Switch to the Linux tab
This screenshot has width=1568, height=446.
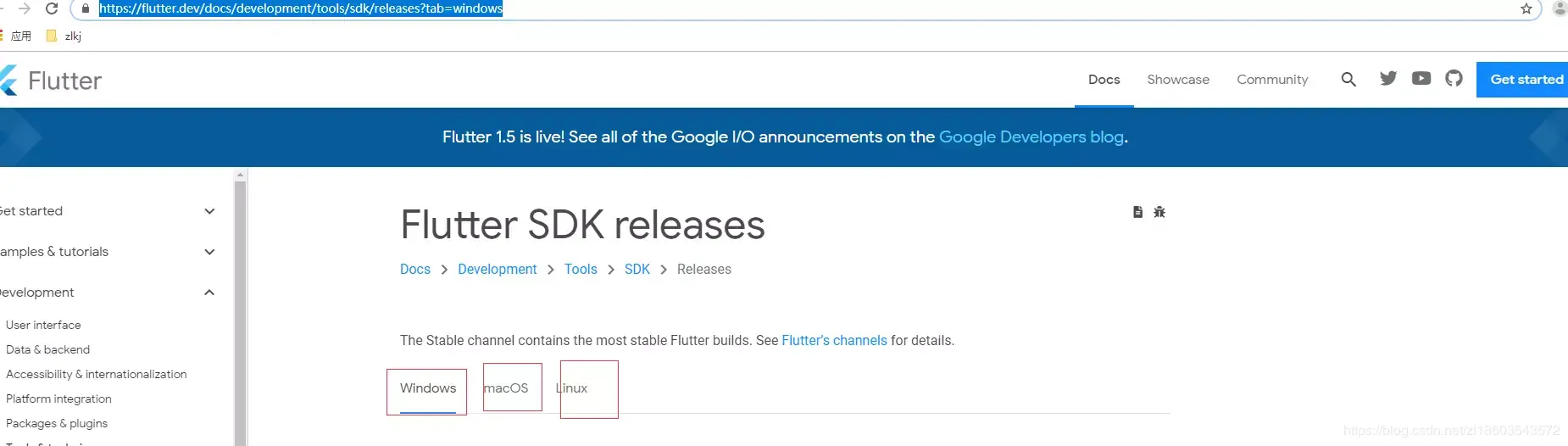[x=572, y=388]
